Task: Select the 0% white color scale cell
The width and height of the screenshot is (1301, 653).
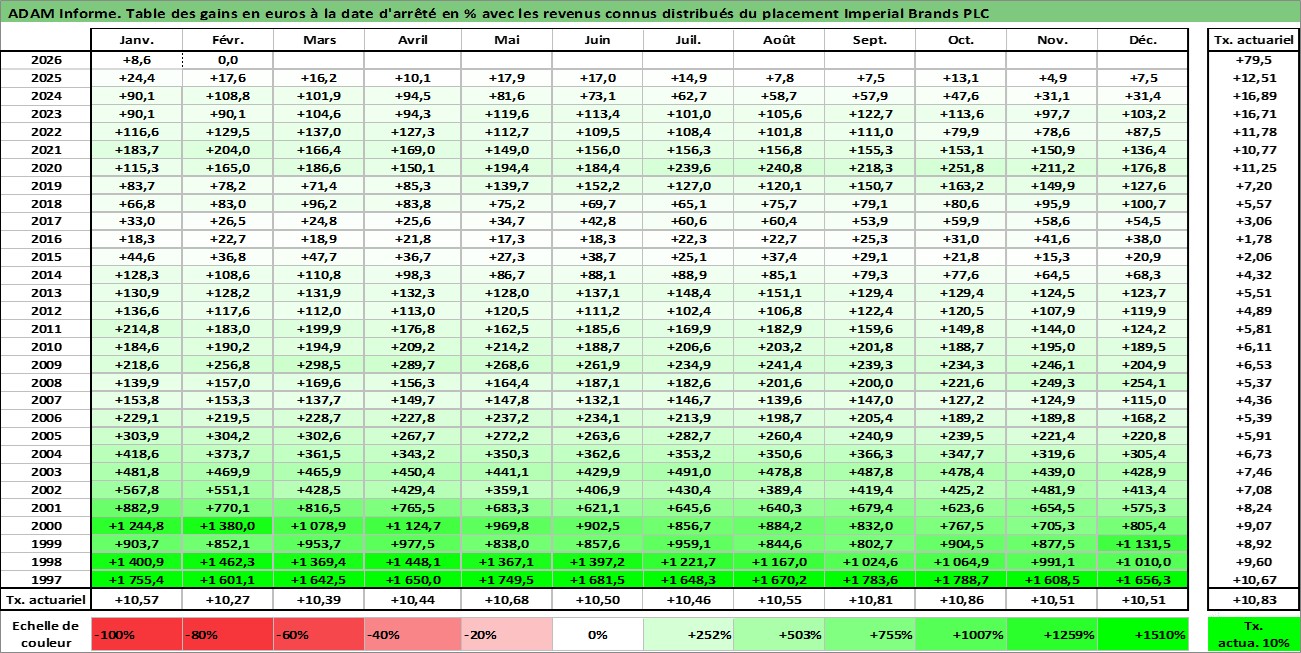Action: 597,634
